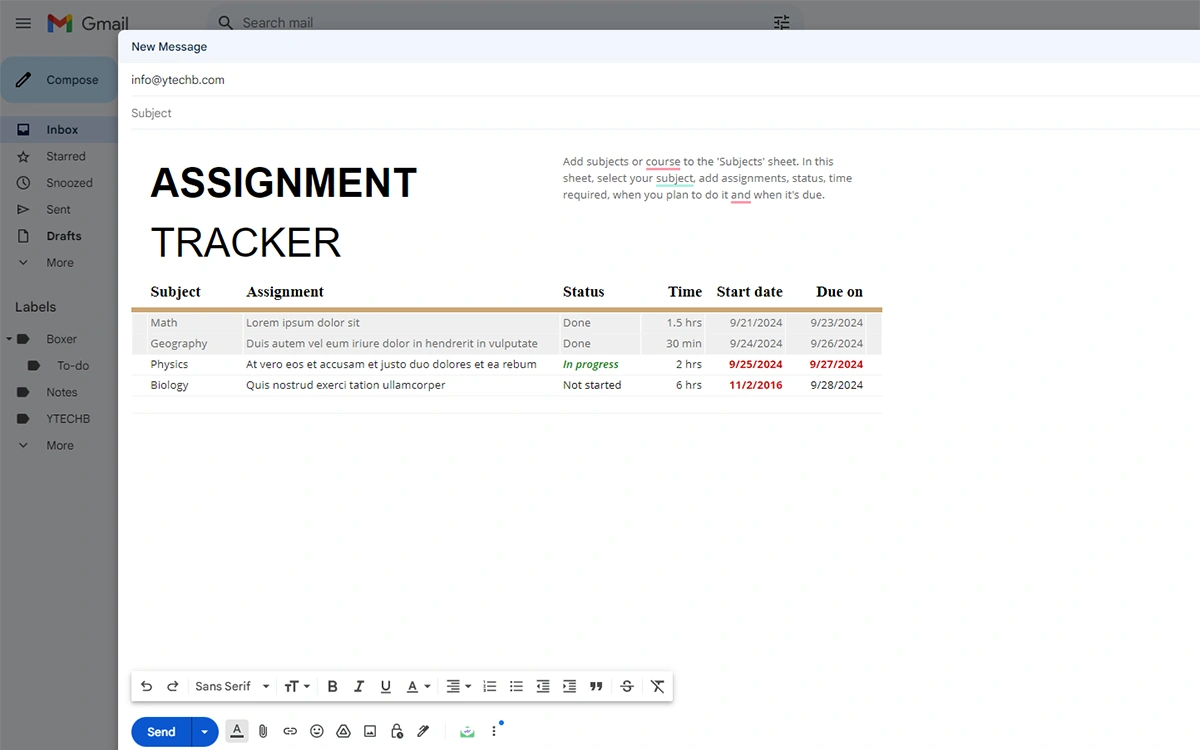Open the Sans Serif font dropdown
1200x750 pixels.
pos(232,686)
